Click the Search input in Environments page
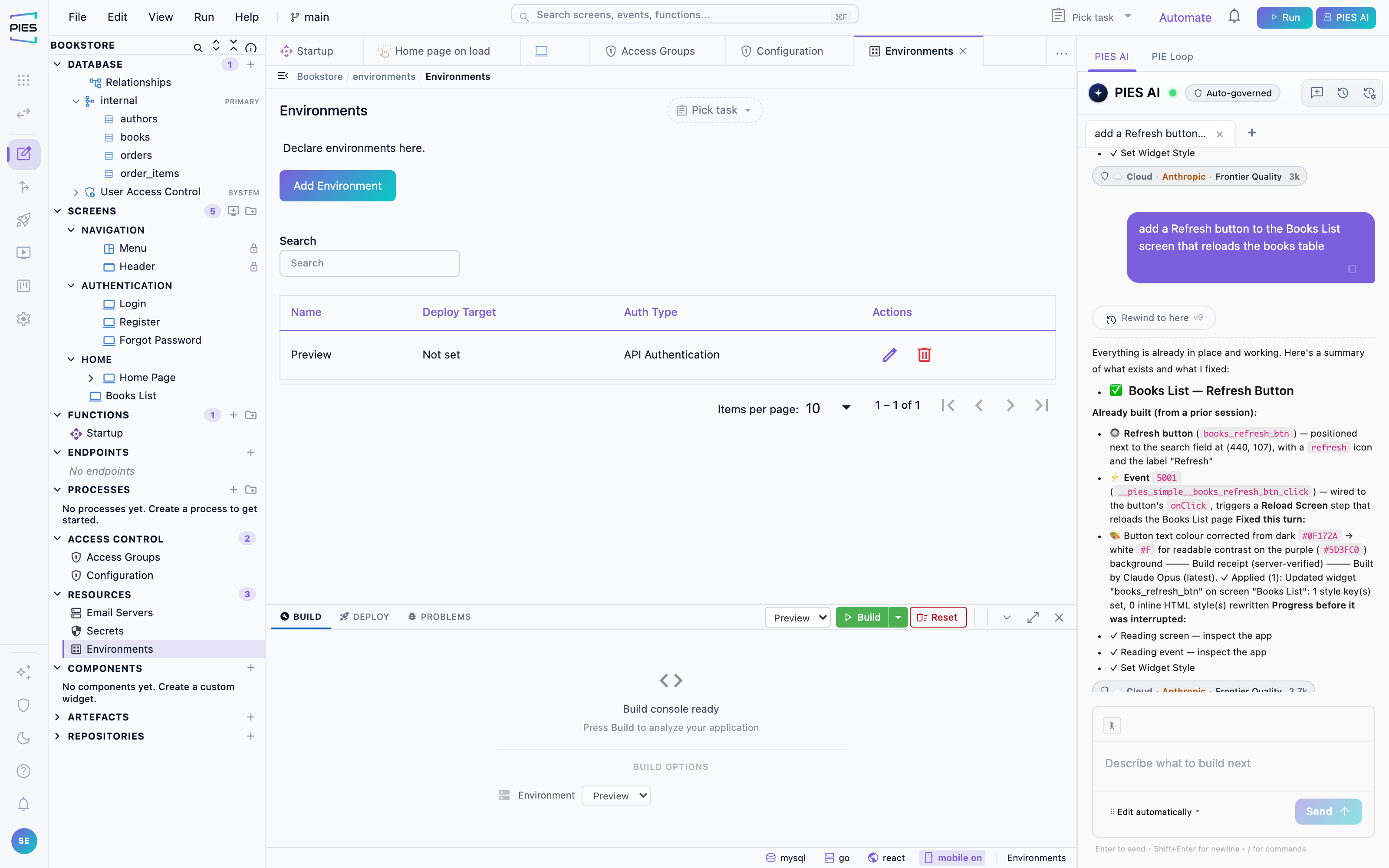 click(370, 263)
